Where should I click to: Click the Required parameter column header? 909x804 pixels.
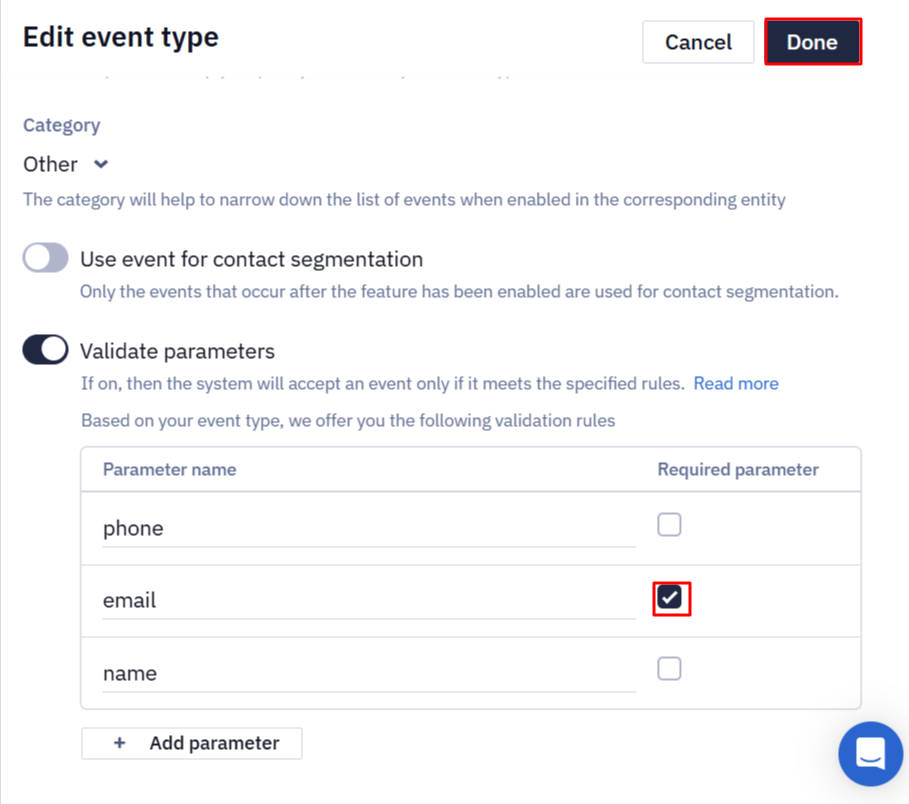pos(738,470)
